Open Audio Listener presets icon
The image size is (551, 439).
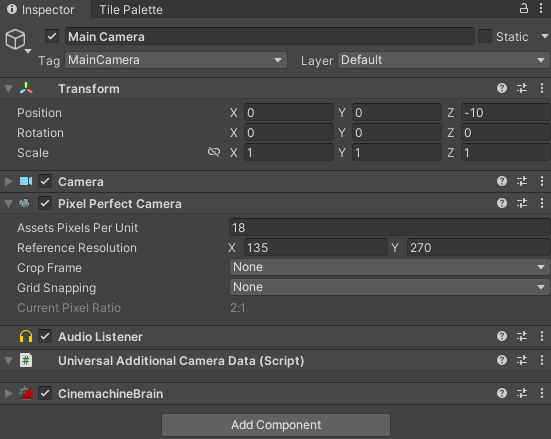(x=522, y=336)
